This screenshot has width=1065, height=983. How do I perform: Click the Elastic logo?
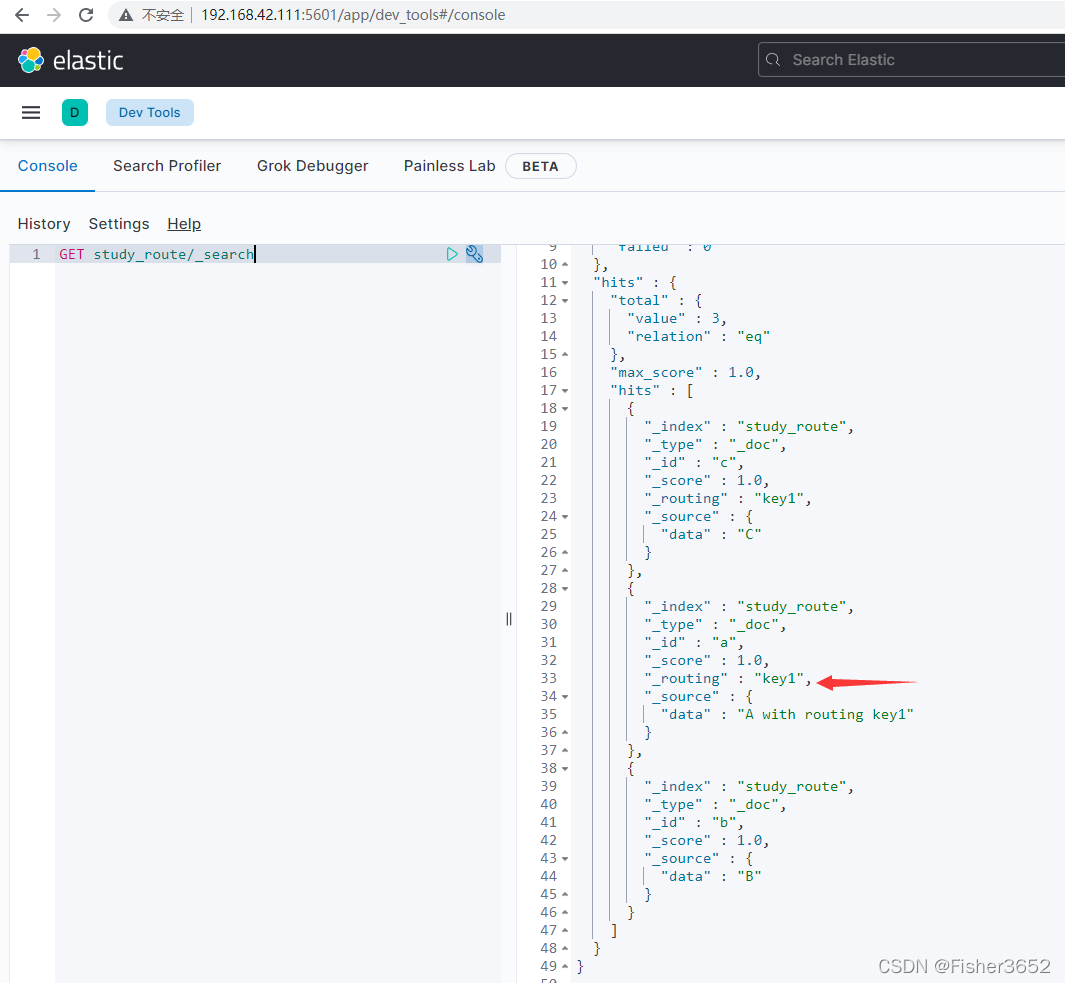71,60
